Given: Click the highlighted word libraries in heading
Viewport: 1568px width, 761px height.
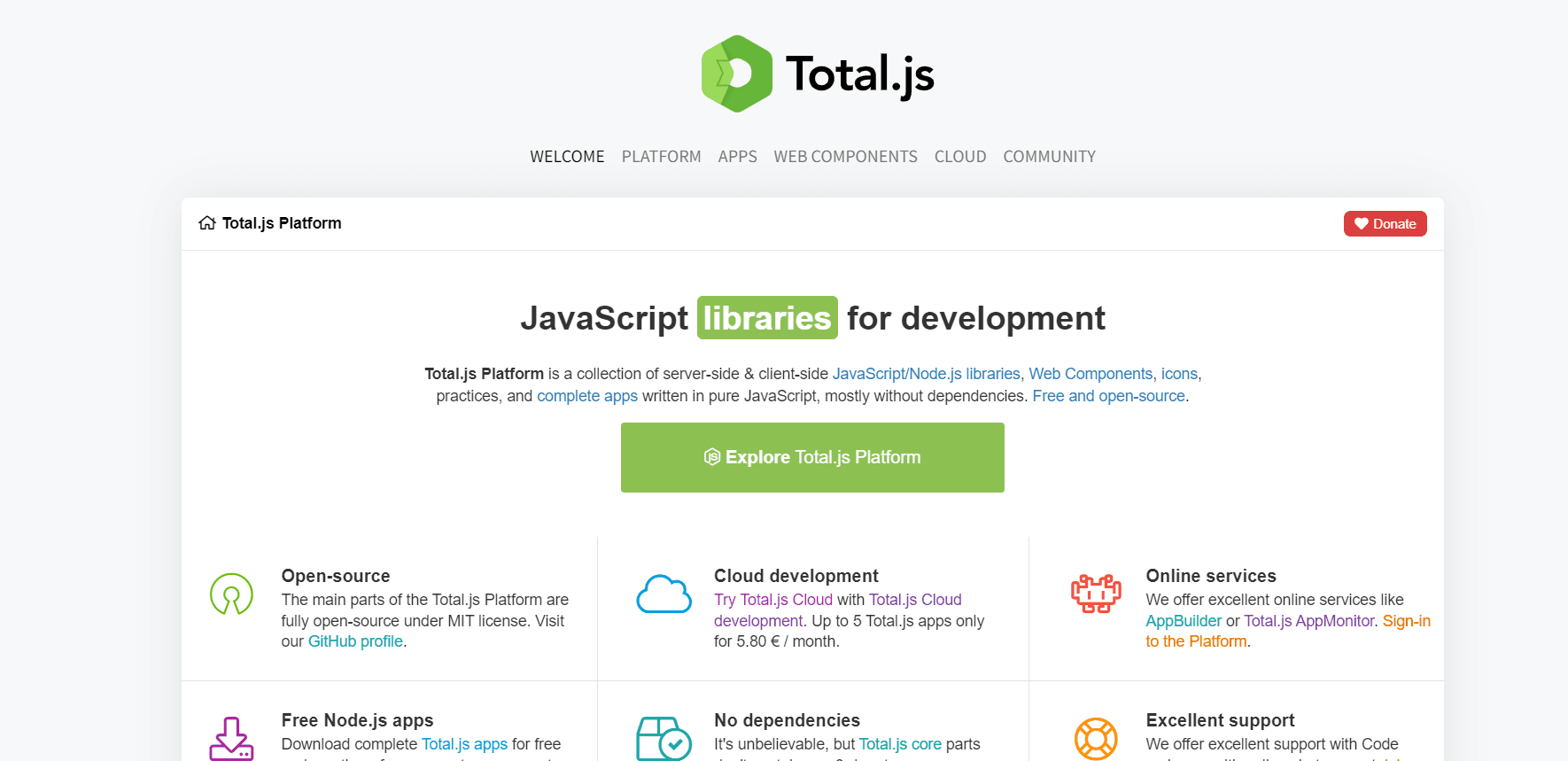Looking at the screenshot, I should 767,318.
